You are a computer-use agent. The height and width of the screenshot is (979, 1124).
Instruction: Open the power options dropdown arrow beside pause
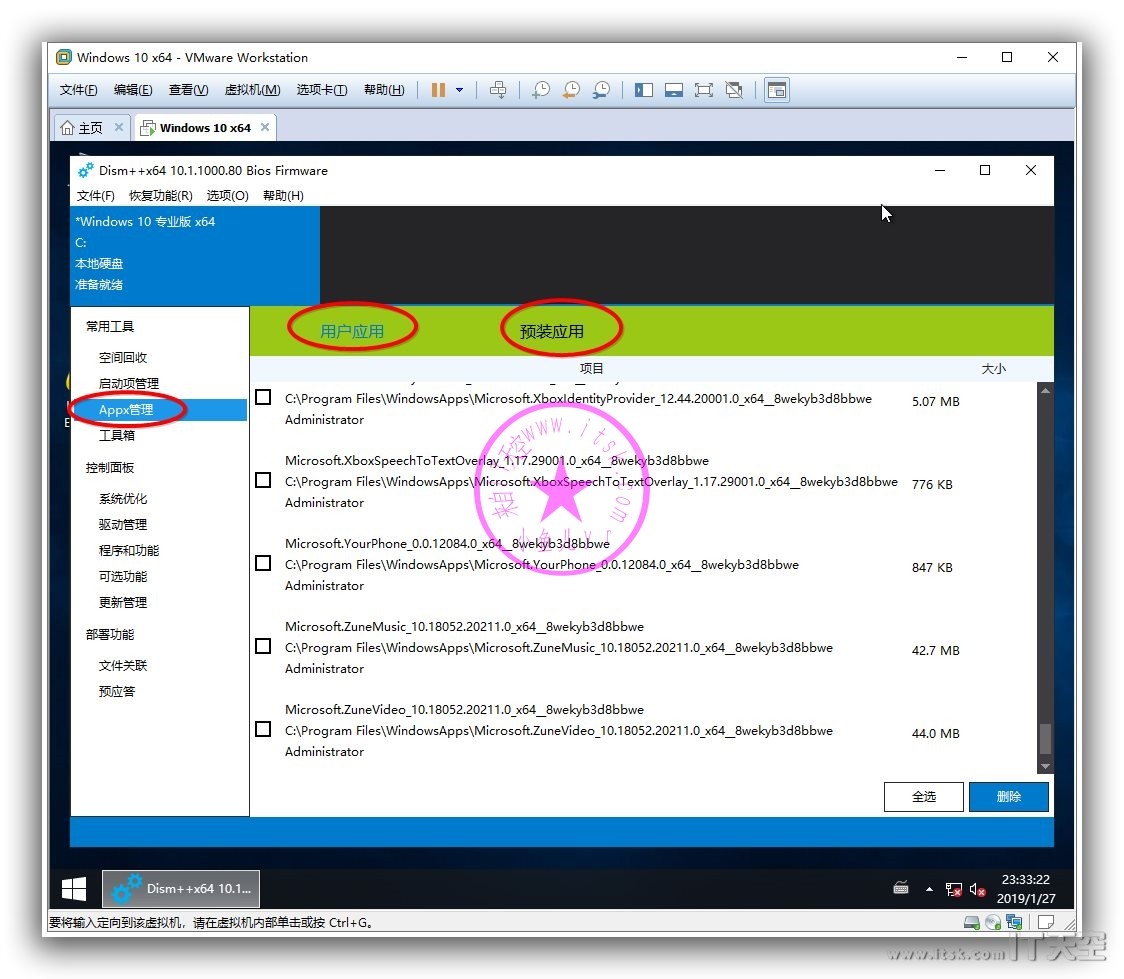coord(459,90)
